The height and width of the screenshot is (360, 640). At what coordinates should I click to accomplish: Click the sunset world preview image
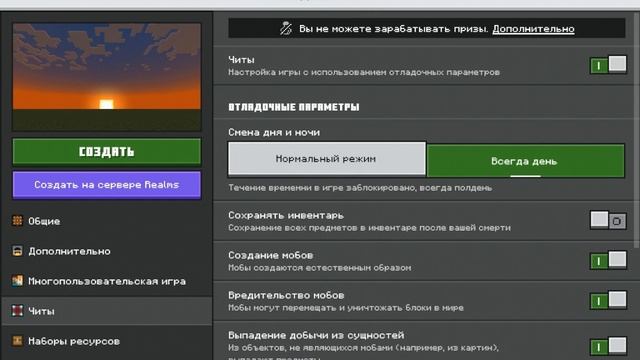[x=107, y=77]
